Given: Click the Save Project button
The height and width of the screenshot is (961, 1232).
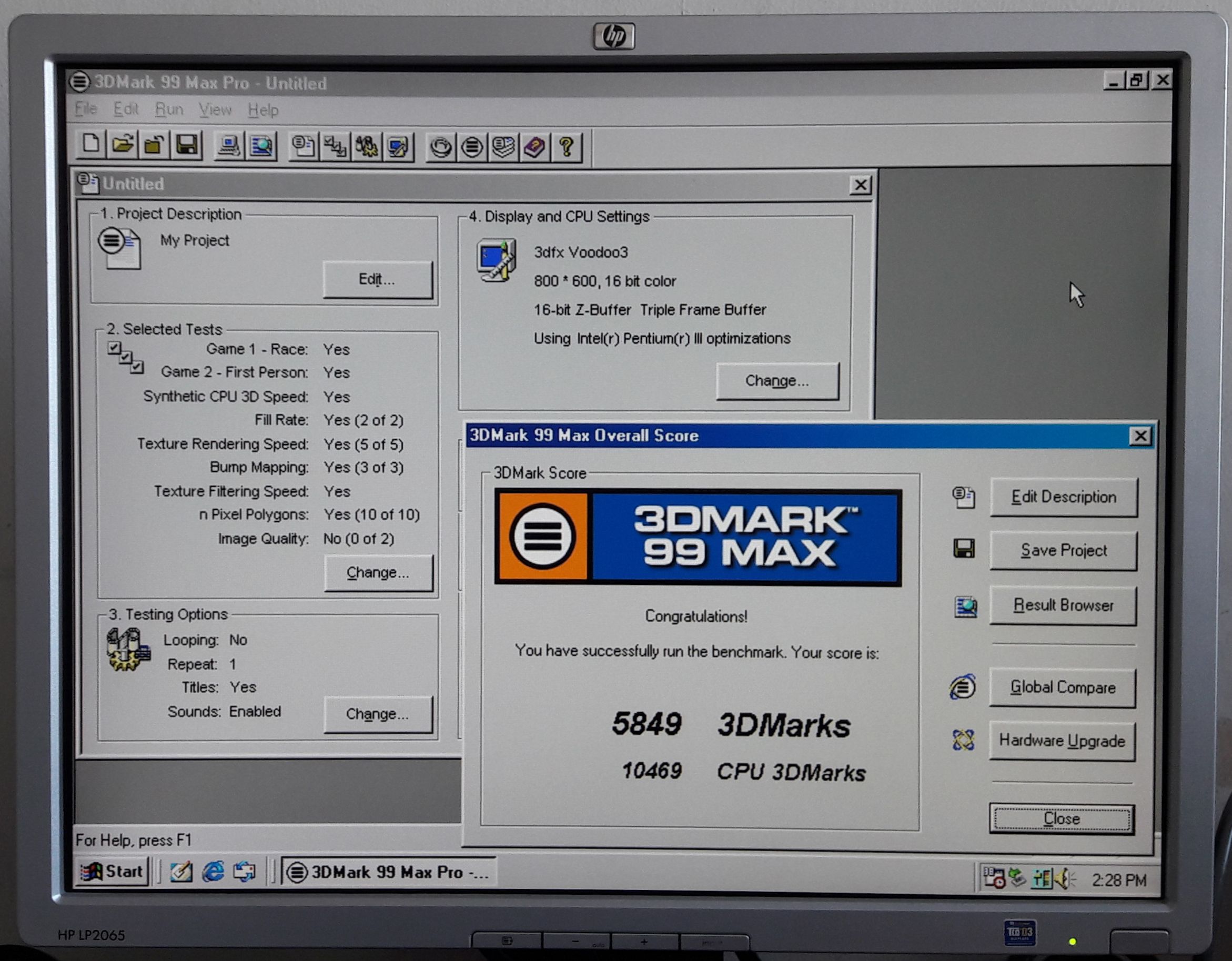Looking at the screenshot, I should tap(1064, 550).
